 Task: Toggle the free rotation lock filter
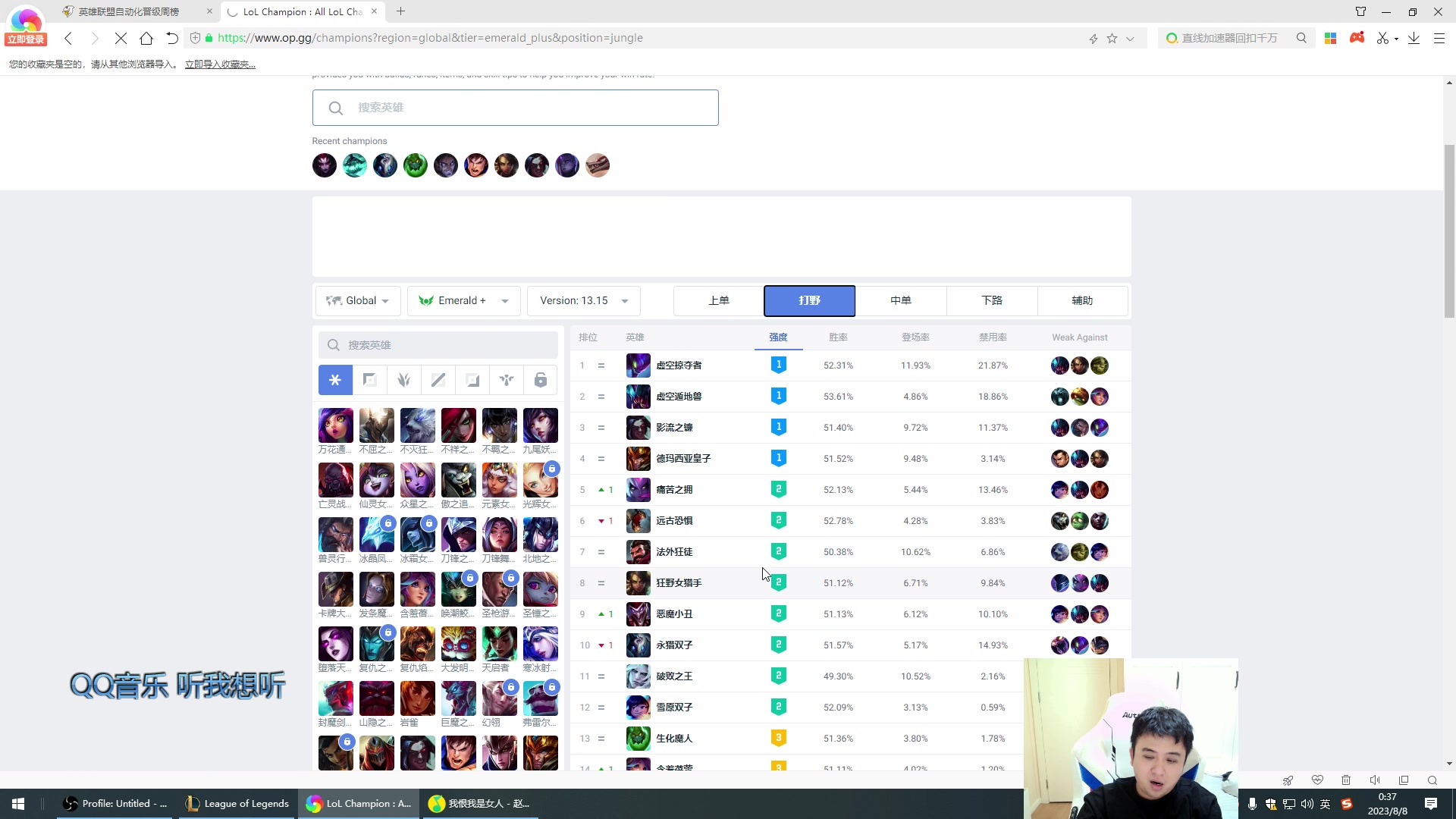541,380
